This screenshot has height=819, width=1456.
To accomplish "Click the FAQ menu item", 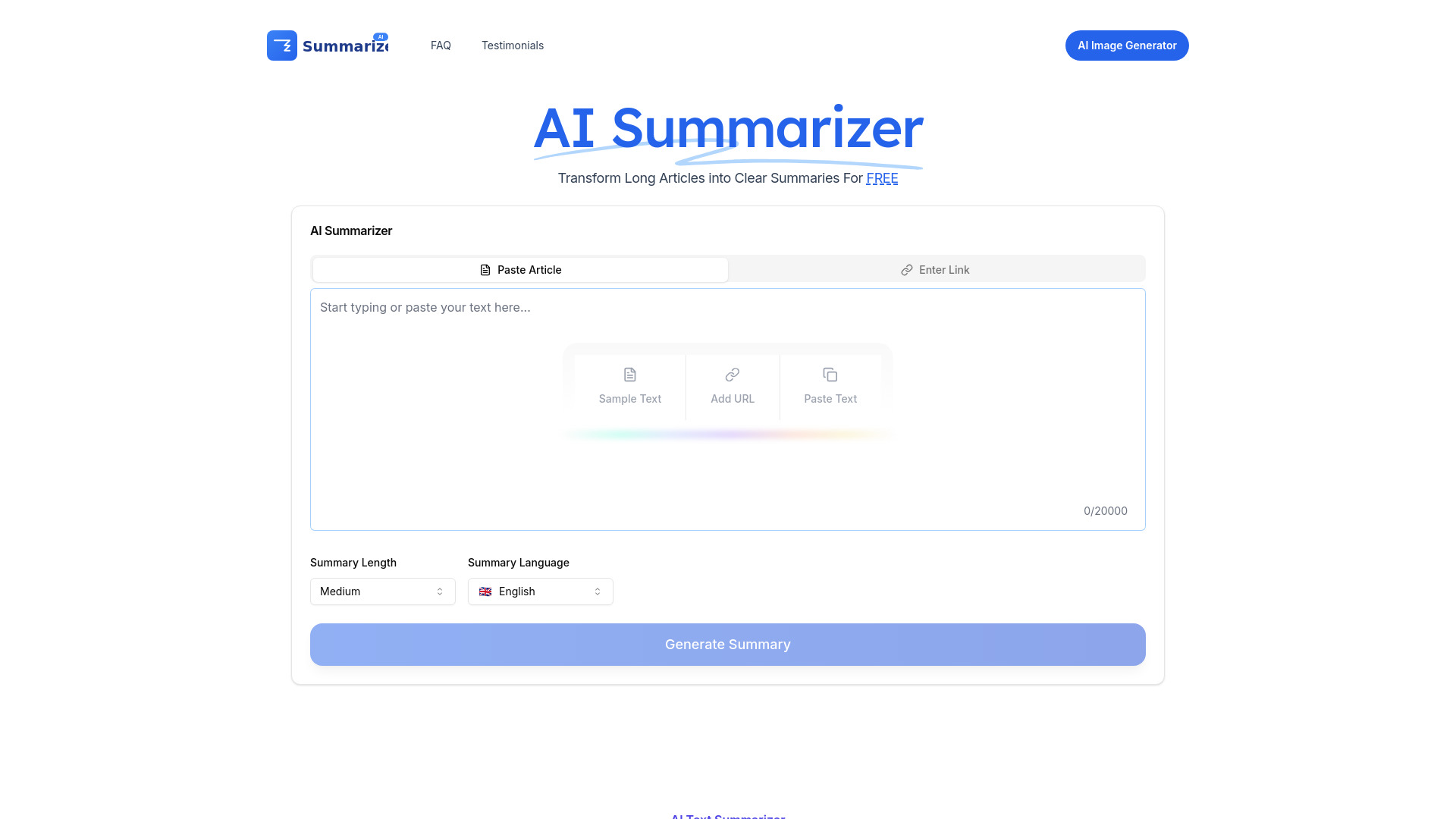I will point(440,45).
